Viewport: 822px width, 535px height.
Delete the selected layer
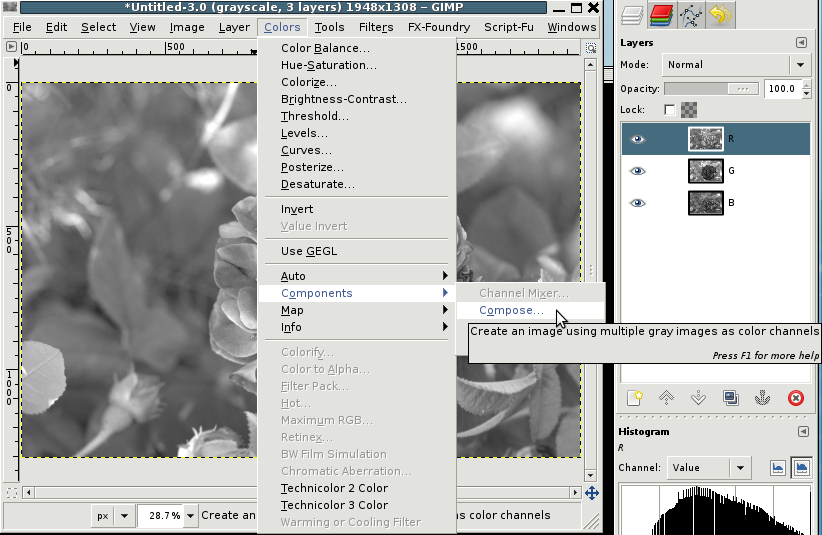795,398
